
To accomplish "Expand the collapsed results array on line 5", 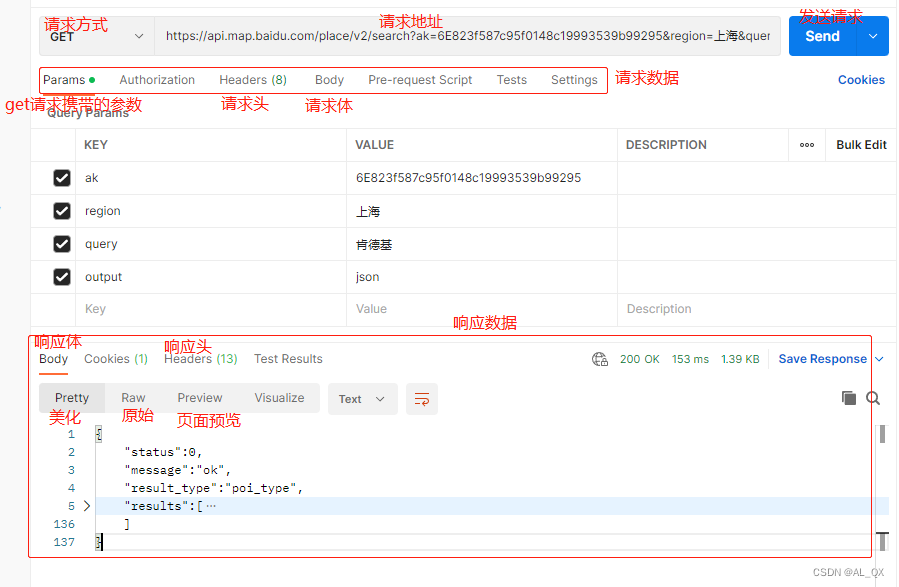I will 87,506.
